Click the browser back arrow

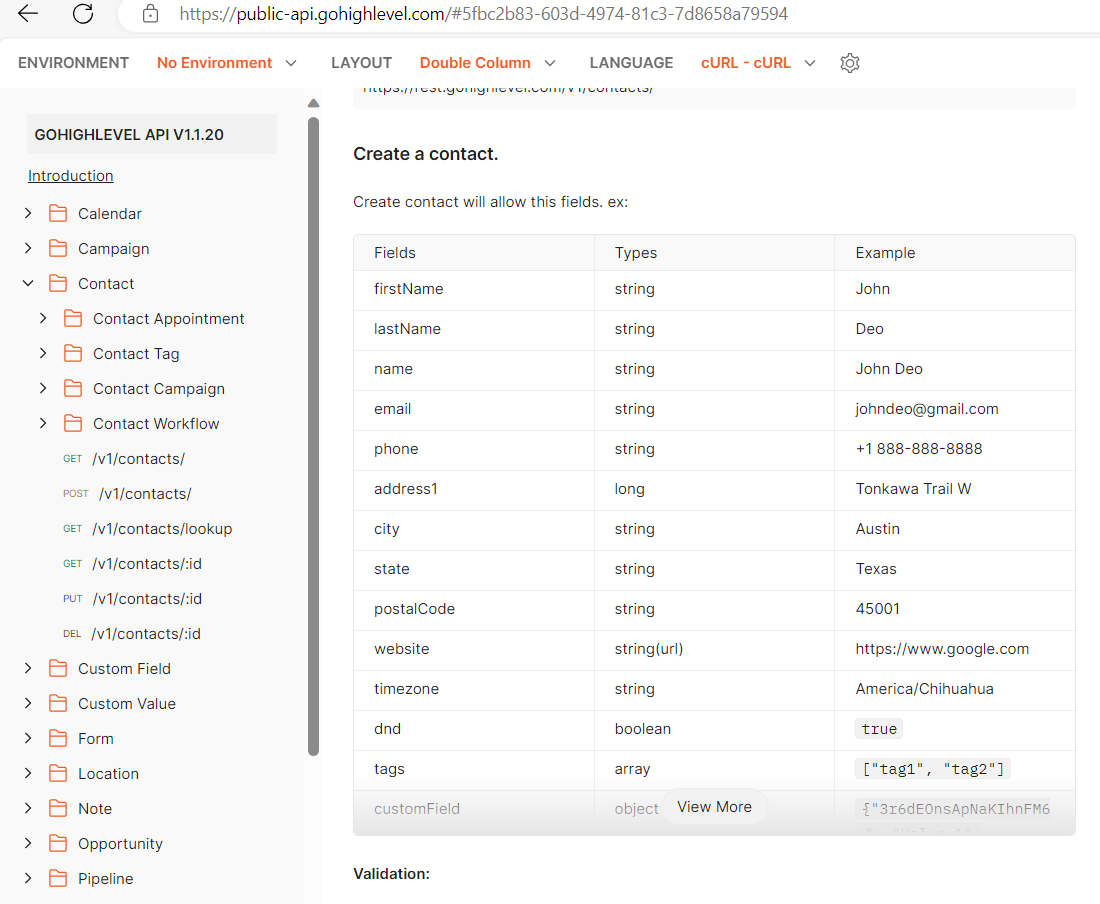tap(28, 14)
